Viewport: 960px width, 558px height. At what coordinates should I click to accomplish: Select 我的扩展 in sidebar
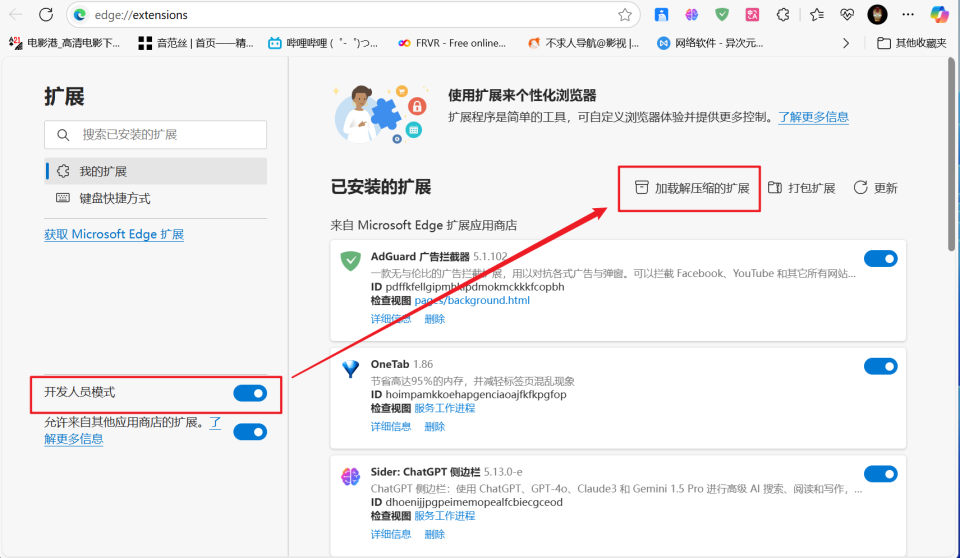[x=156, y=171]
